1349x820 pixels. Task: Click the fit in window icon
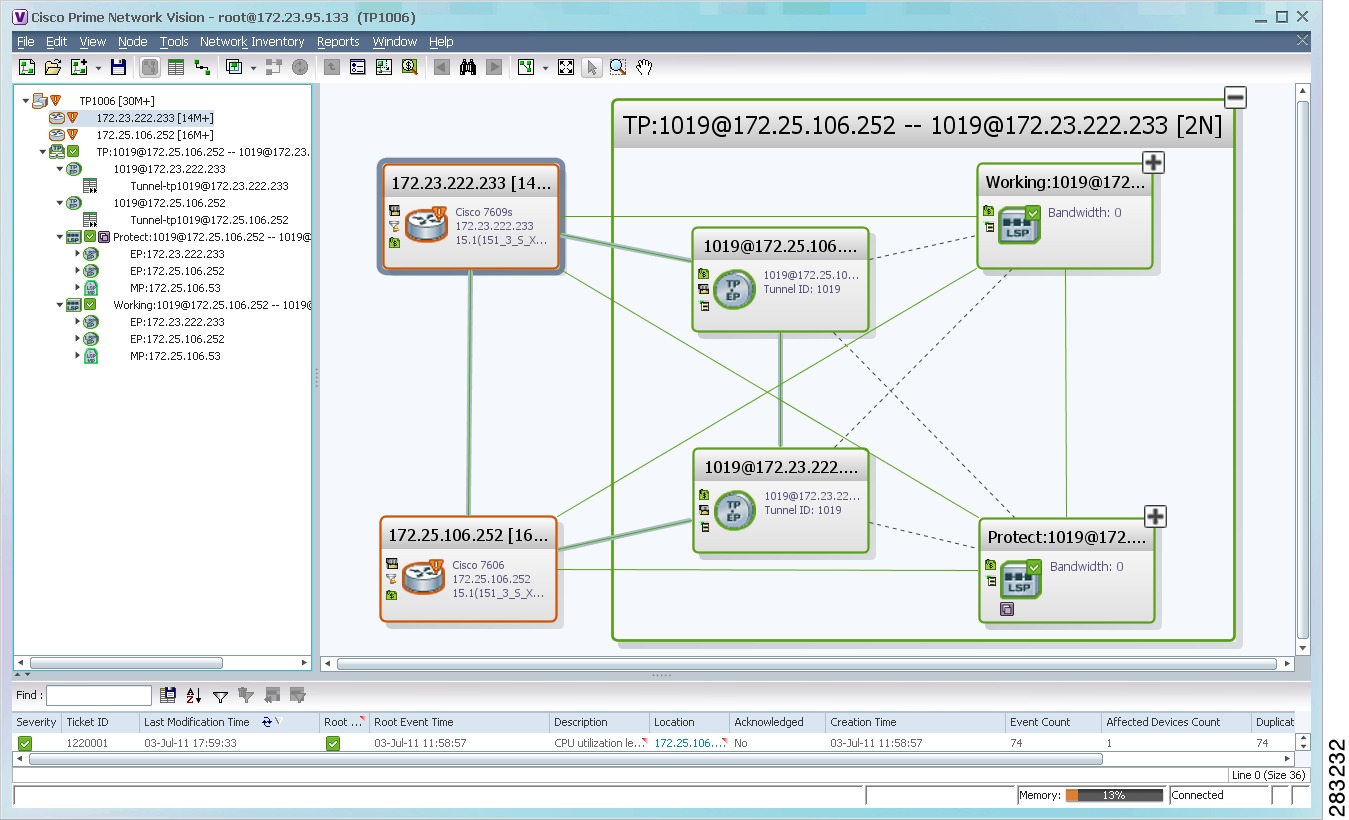566,67
